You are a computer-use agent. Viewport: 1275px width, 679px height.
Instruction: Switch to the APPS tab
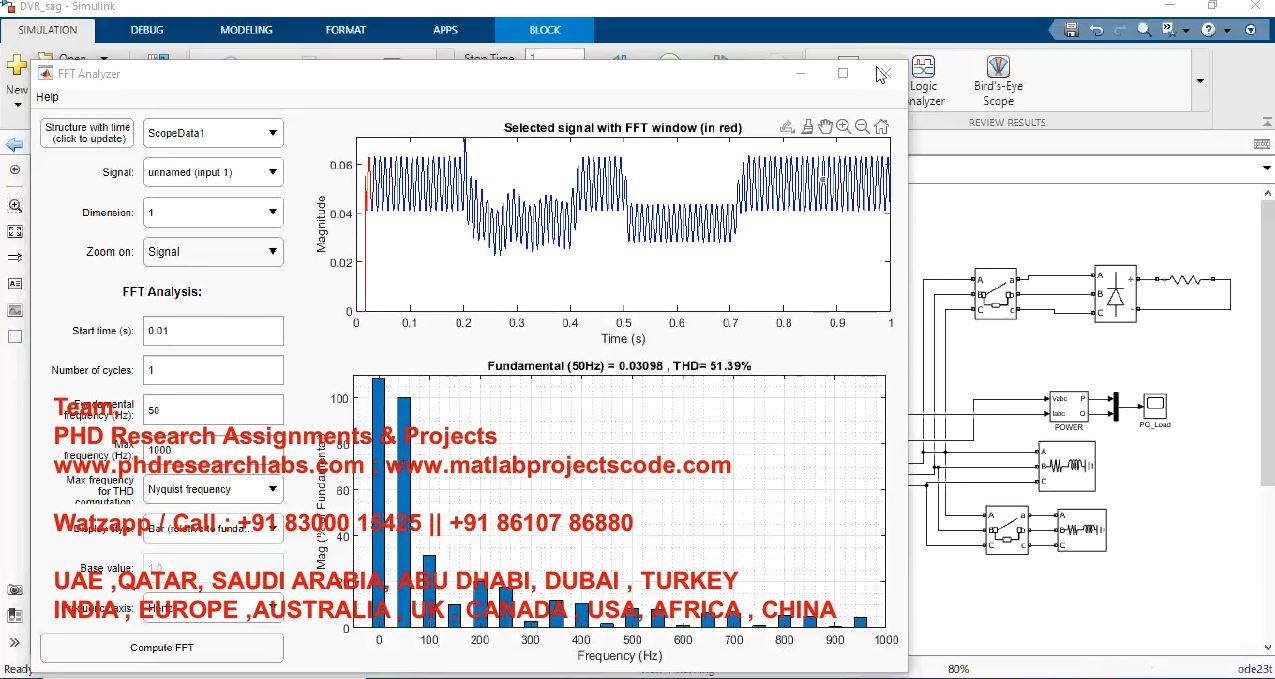point(445,30)
